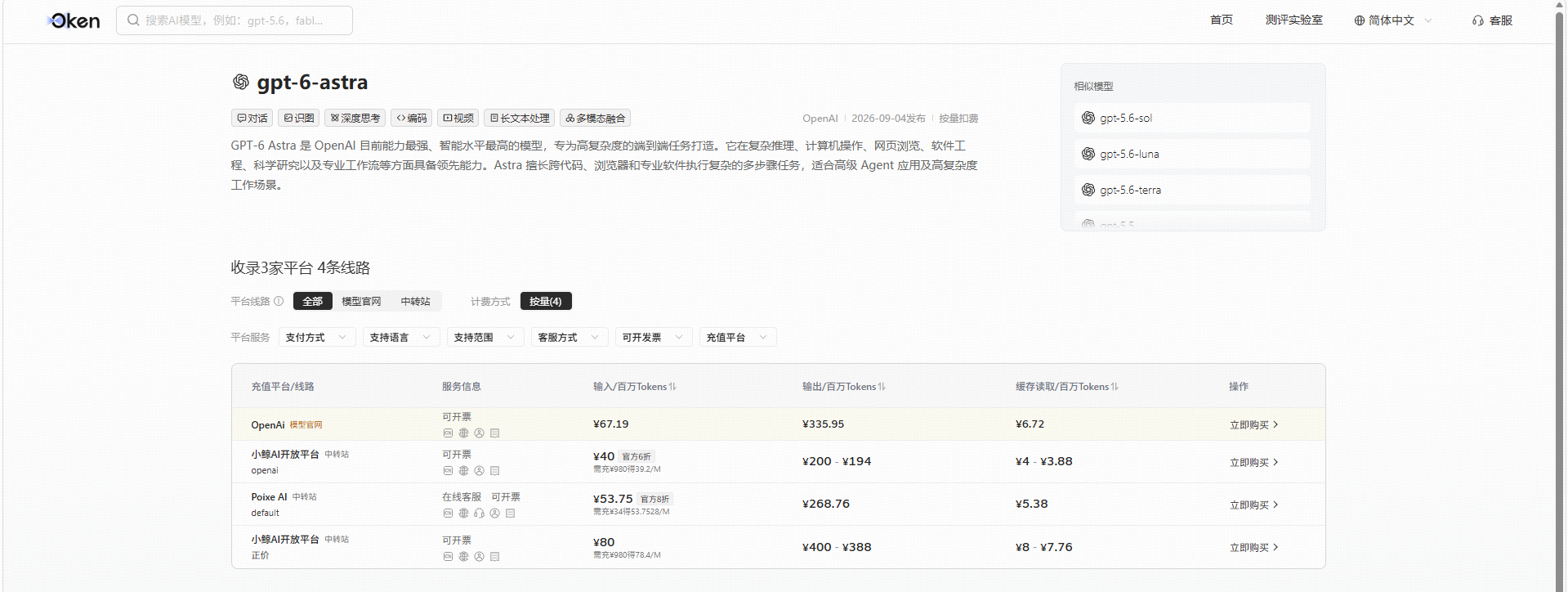The width and height of the screenshot is (1568, 592).
Task: Click 立即购买 for 小鲸AI openai row
Action: point(1254,462)
